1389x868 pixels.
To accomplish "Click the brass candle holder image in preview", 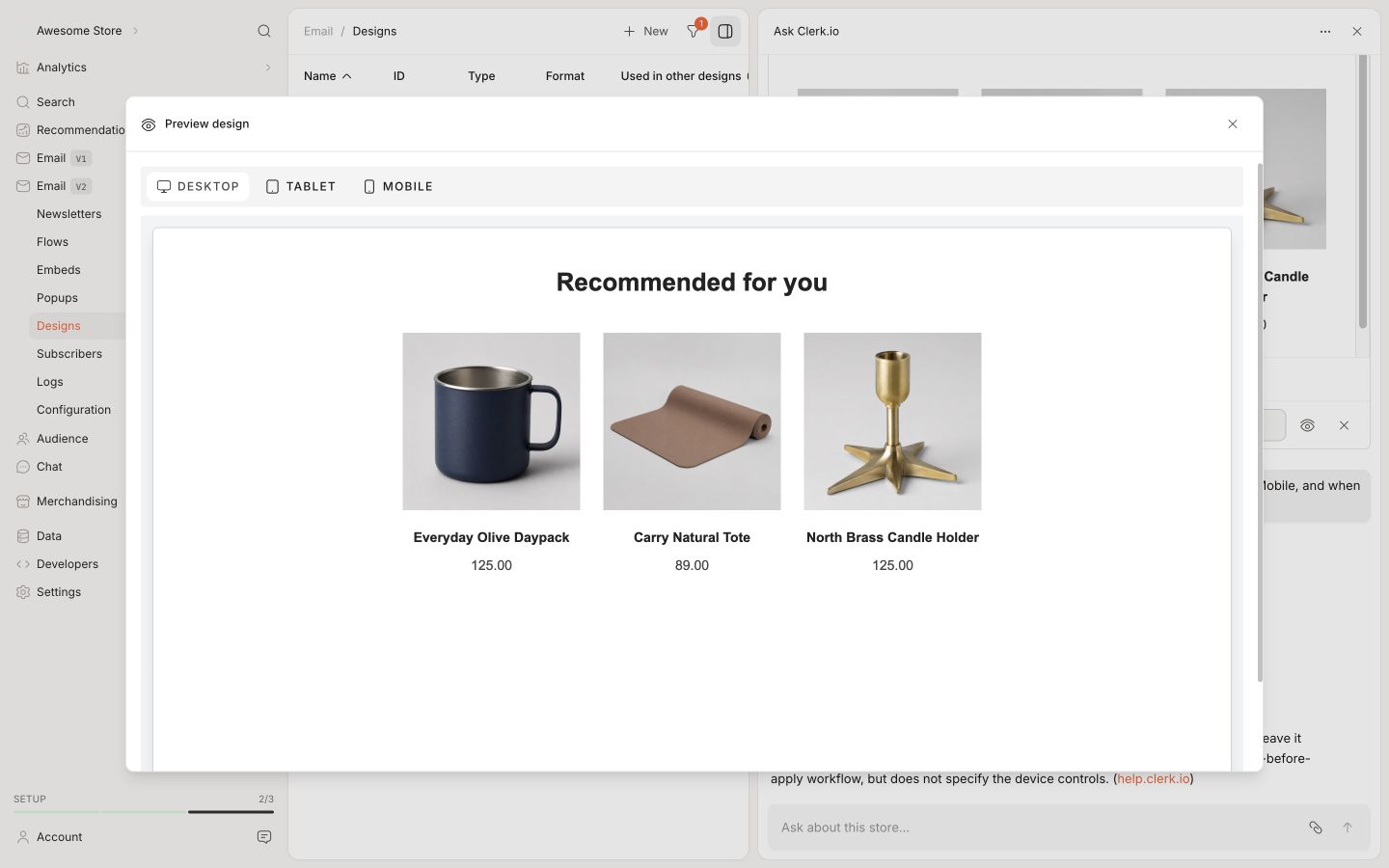I will pyautogui.click(x=893, y=421).
